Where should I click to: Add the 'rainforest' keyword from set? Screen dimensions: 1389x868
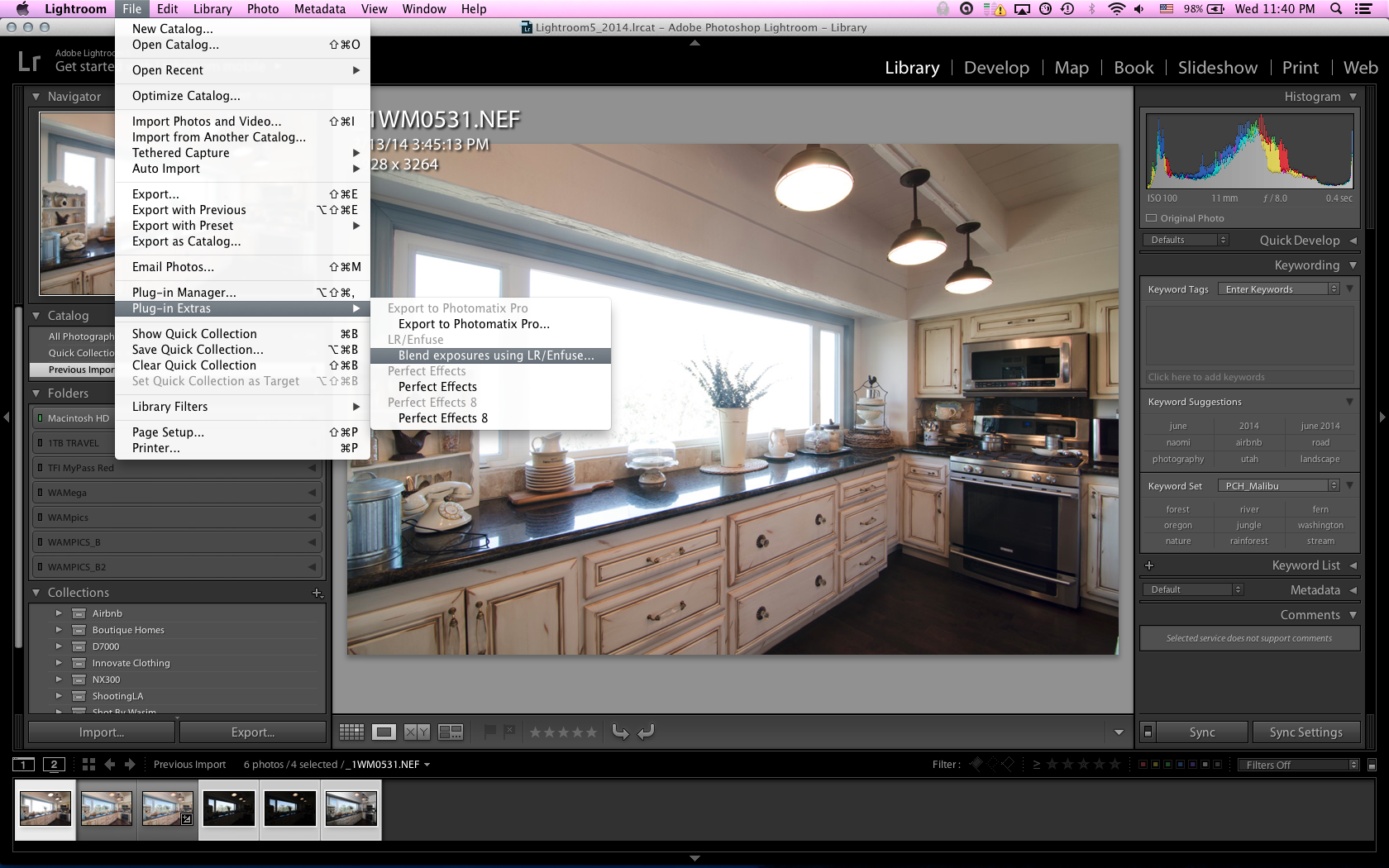point(1248,541)
